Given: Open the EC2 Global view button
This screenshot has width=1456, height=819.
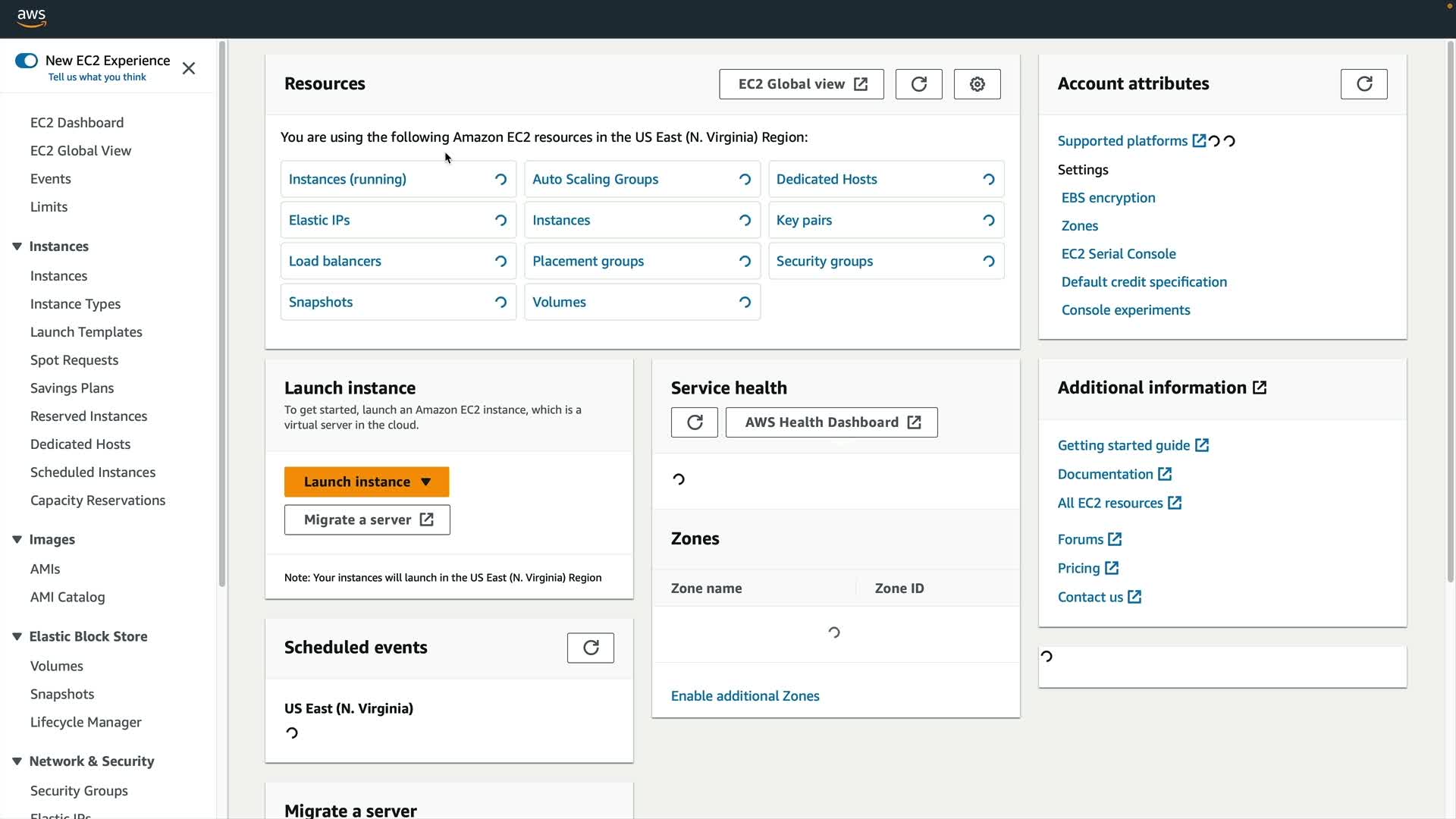Looking at the screenshot, I should pos(801,84).
